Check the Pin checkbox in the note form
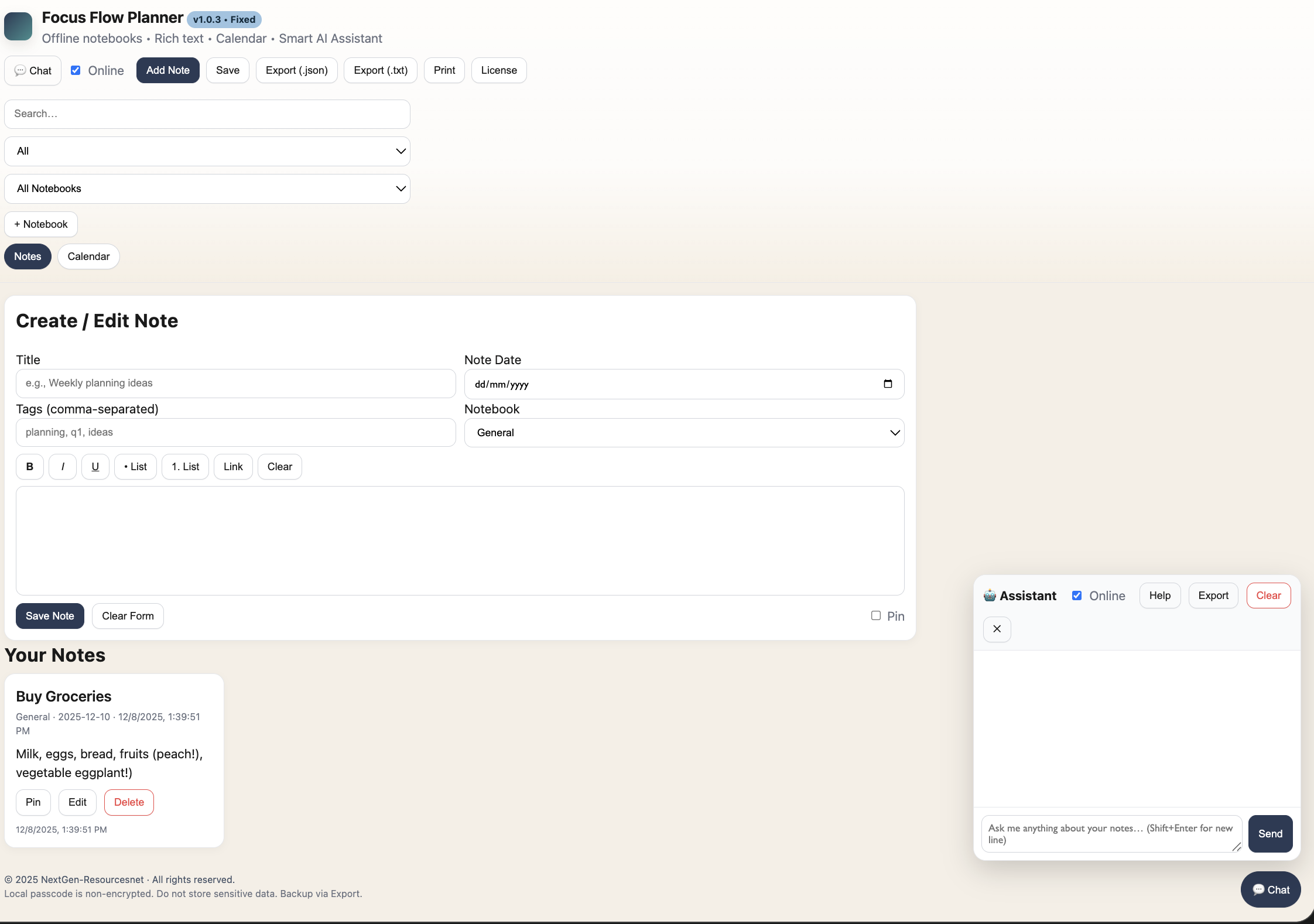The height and width of the screenshot is (924, 1314). click(x=875, y=615)
